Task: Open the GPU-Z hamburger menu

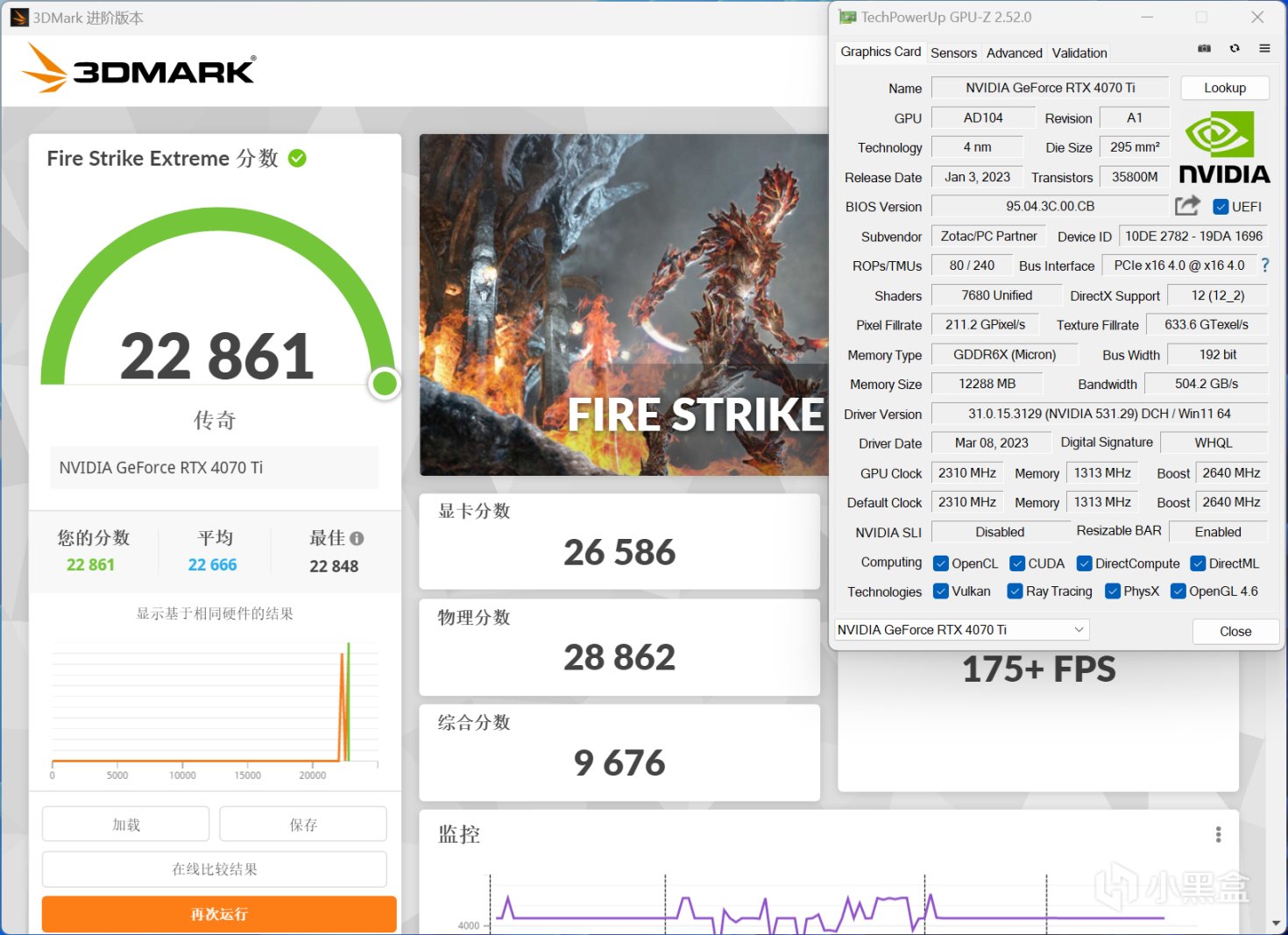Action: (x=1264, y=48)
